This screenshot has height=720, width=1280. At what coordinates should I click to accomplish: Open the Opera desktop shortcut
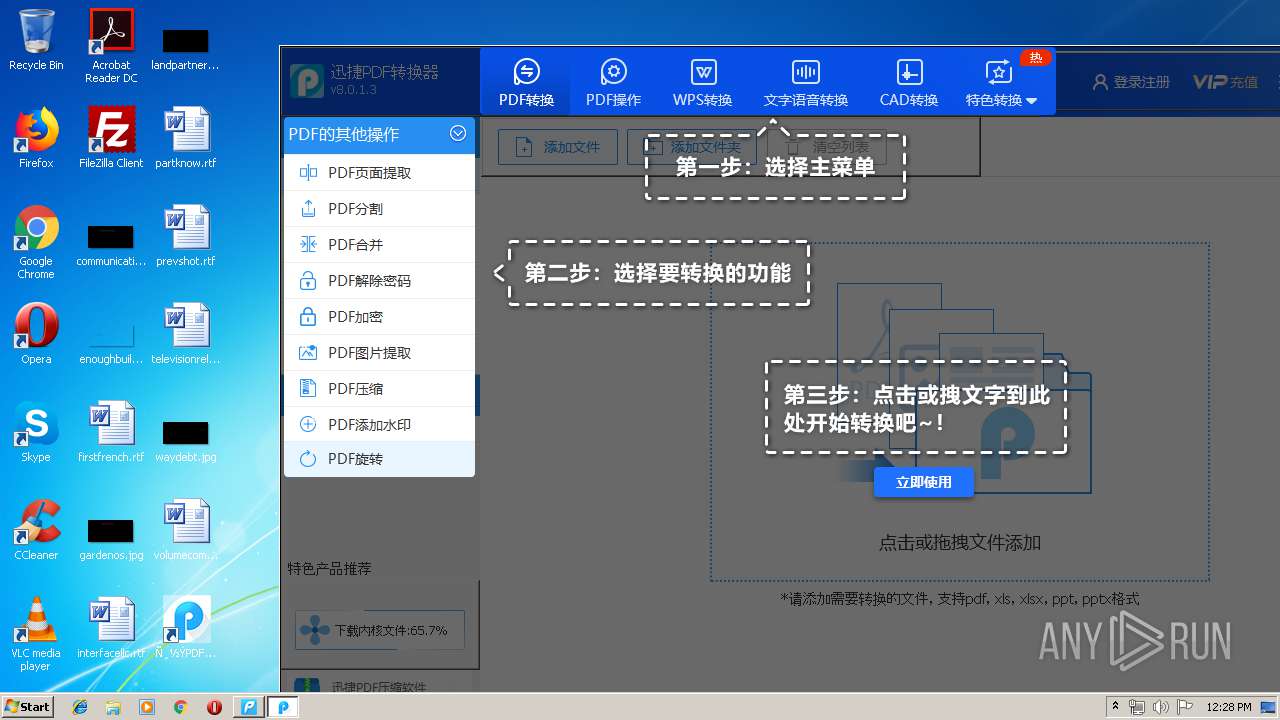click(36, 333)
